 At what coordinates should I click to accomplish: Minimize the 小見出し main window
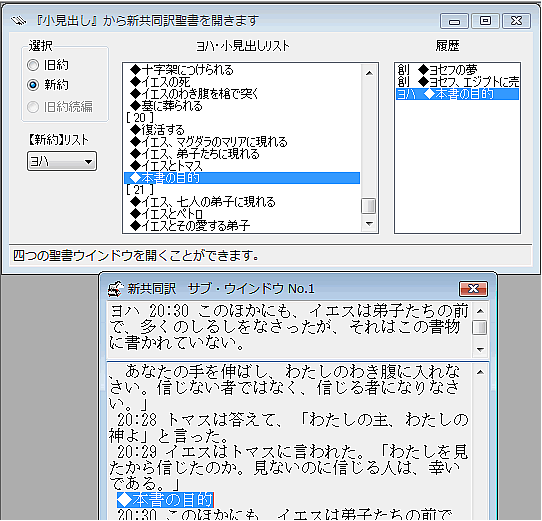[x=454, y=21]
